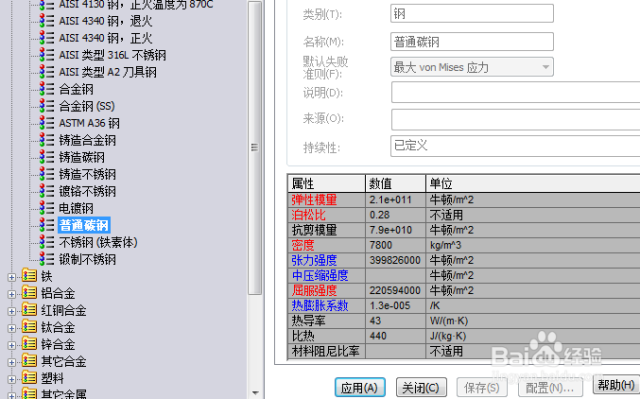Click material icon beside 不锈钢 (铁素体)

pyautogui.click(x=47, y=242)
